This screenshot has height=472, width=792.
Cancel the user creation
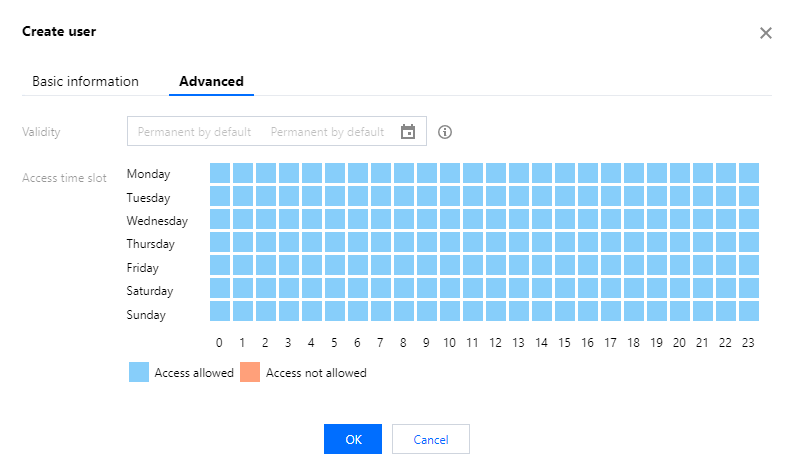click(430, 439)
